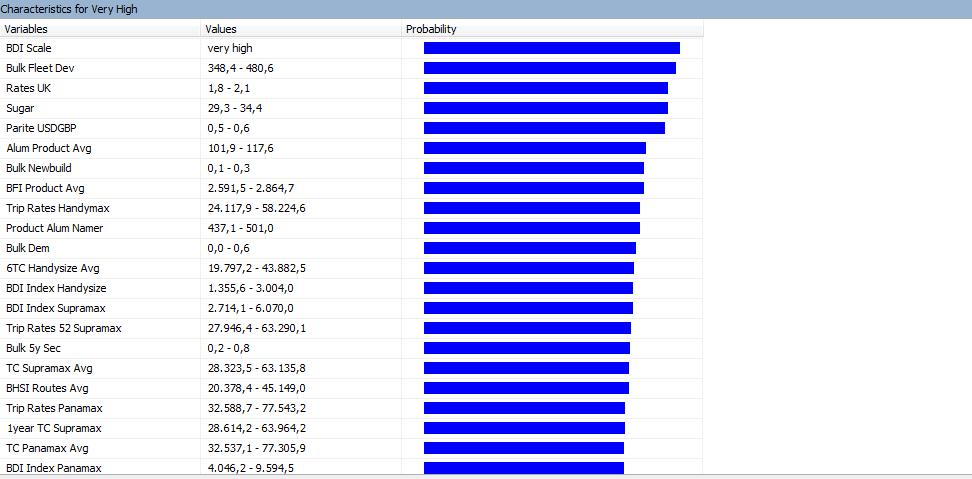
Task: Click the Bulk Dem probability bar
Action: click(x=529, y=248)
